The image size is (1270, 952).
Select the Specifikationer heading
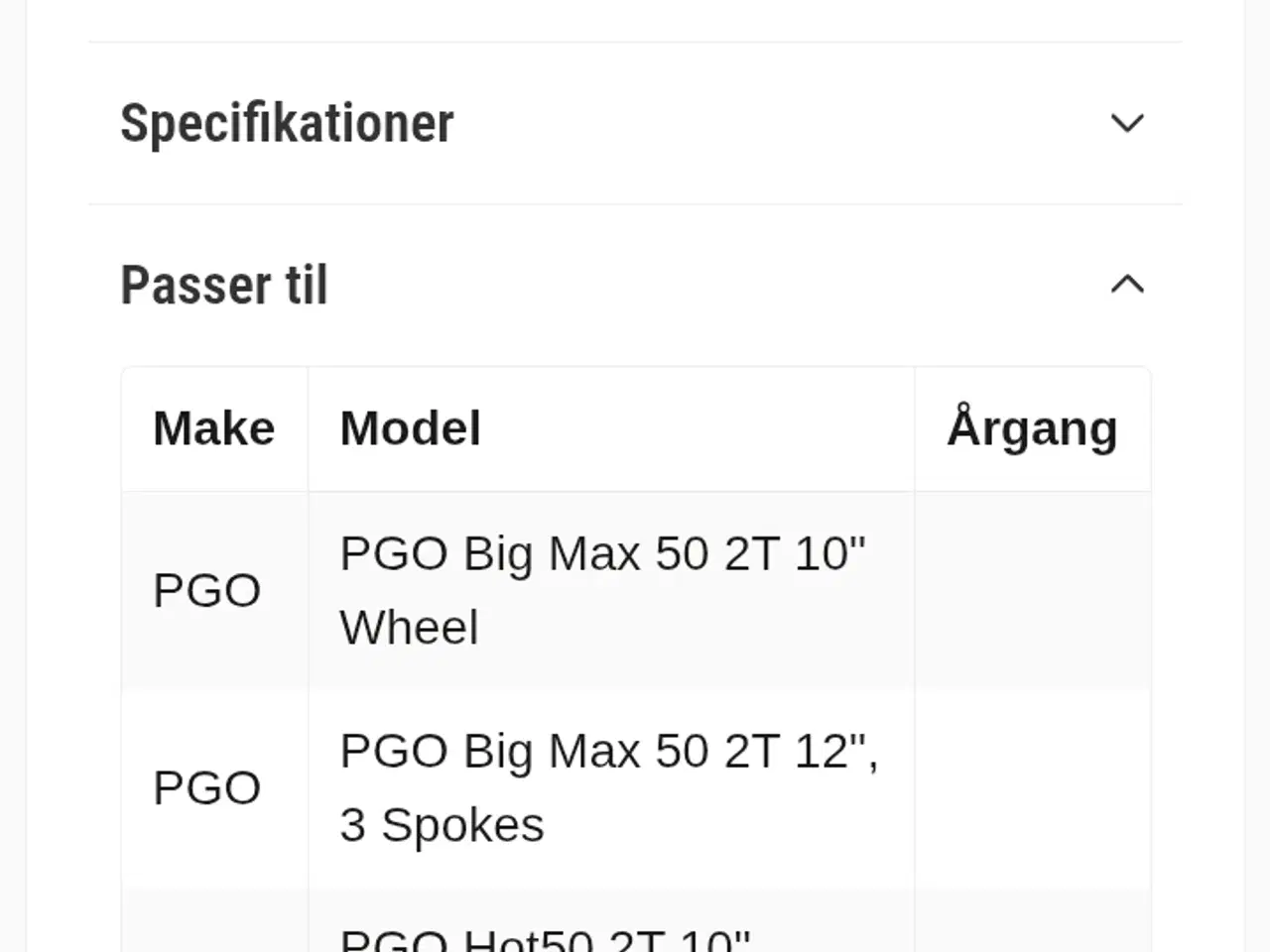tap(287, 123)
